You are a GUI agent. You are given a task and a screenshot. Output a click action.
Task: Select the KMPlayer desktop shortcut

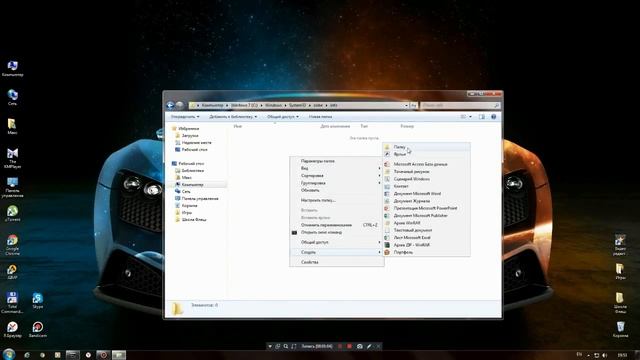tap(12, 158)
